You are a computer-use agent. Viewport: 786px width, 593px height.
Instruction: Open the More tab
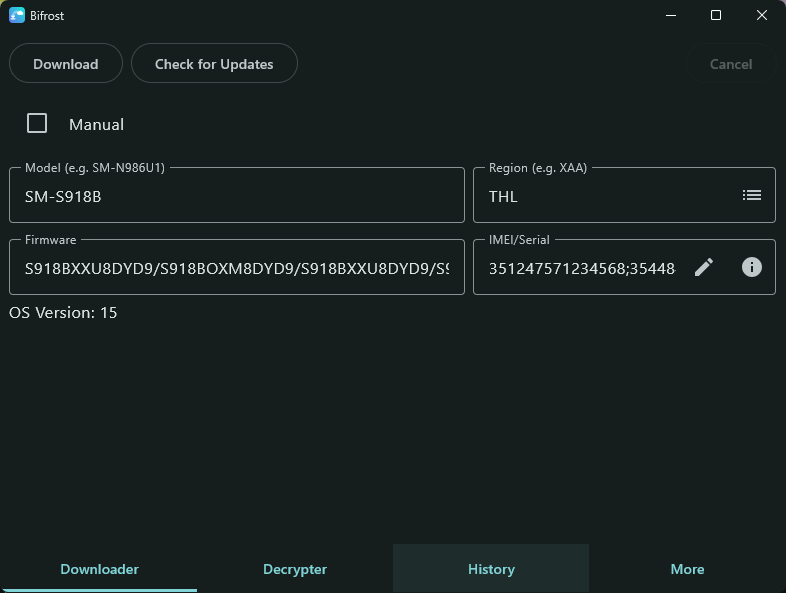pyautogui.click(x=687, y=568)
